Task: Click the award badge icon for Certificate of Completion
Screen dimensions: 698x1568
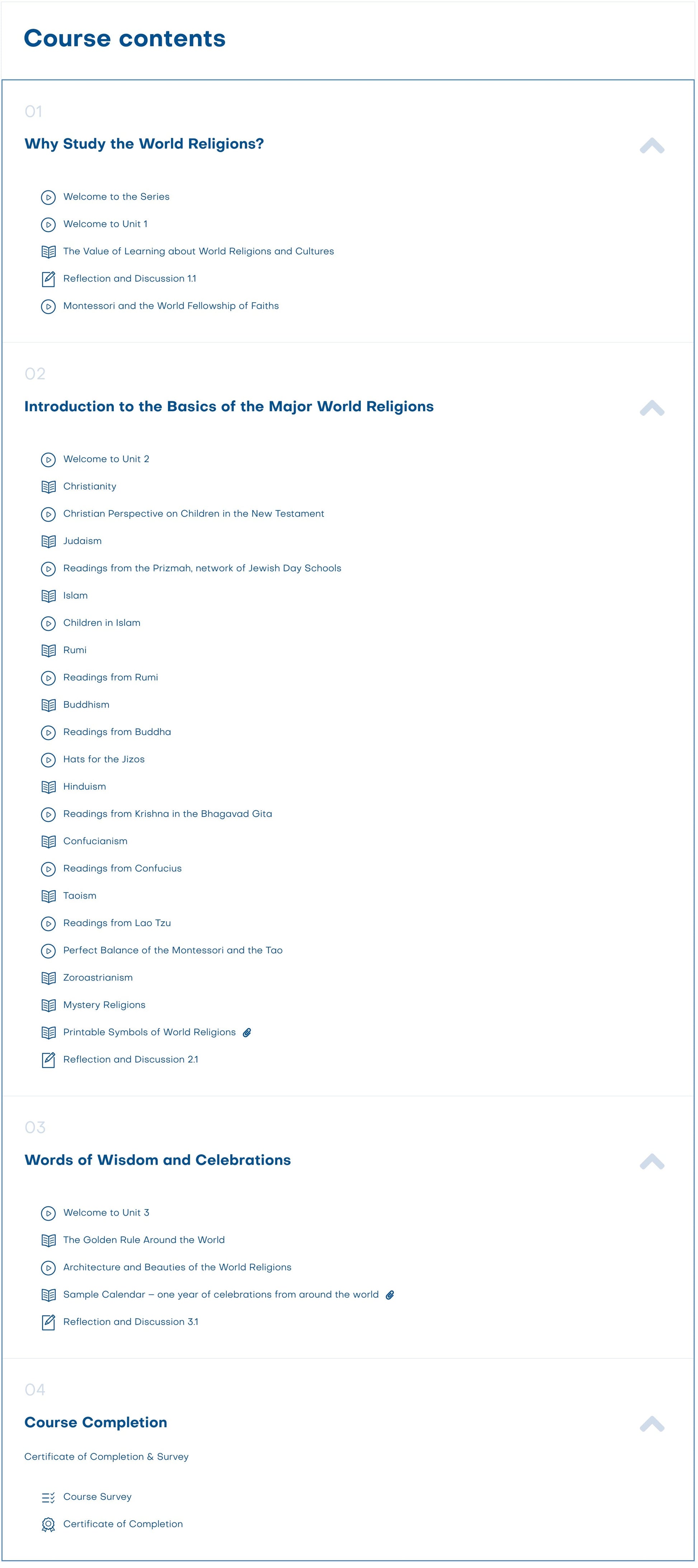Action: click(x=48, y=1525)
